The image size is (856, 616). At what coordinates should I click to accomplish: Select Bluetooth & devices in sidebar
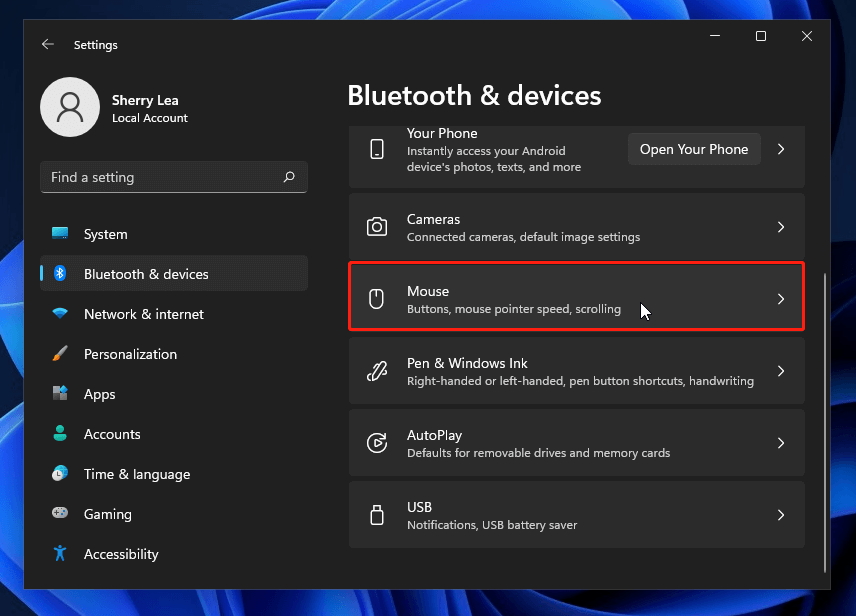tap(174, 274)
